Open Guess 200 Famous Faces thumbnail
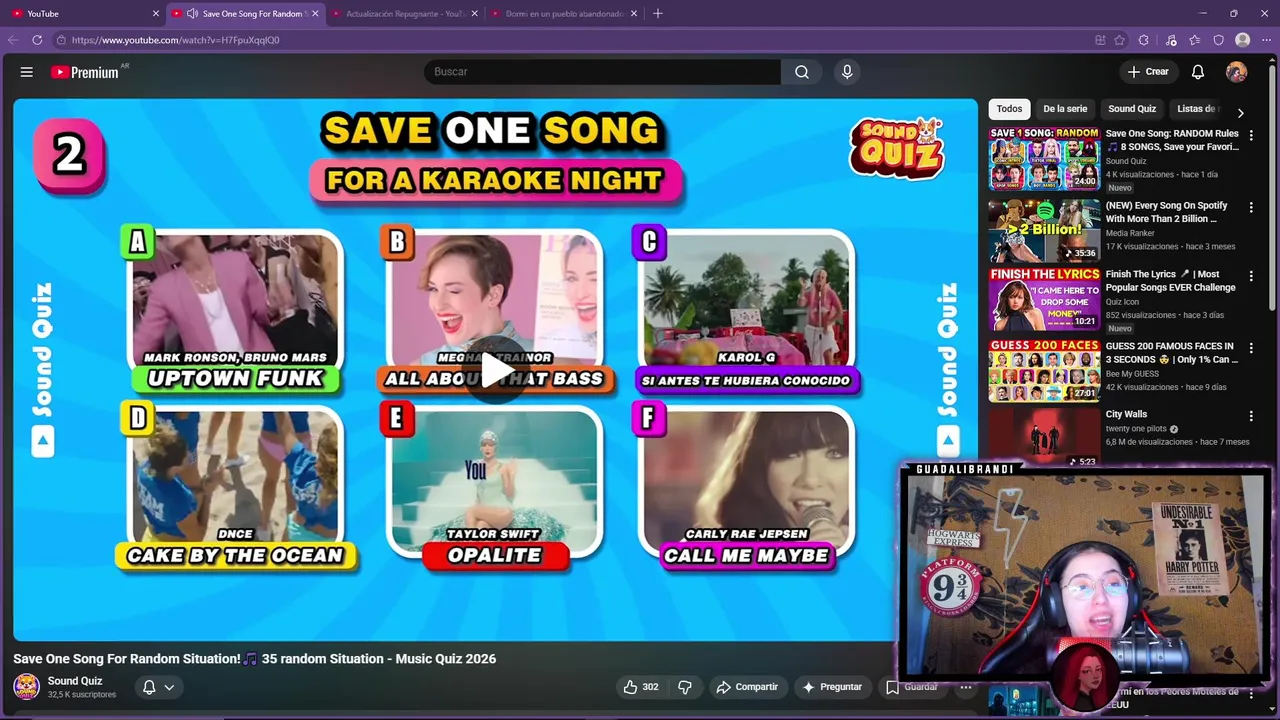 [1044, 370]
